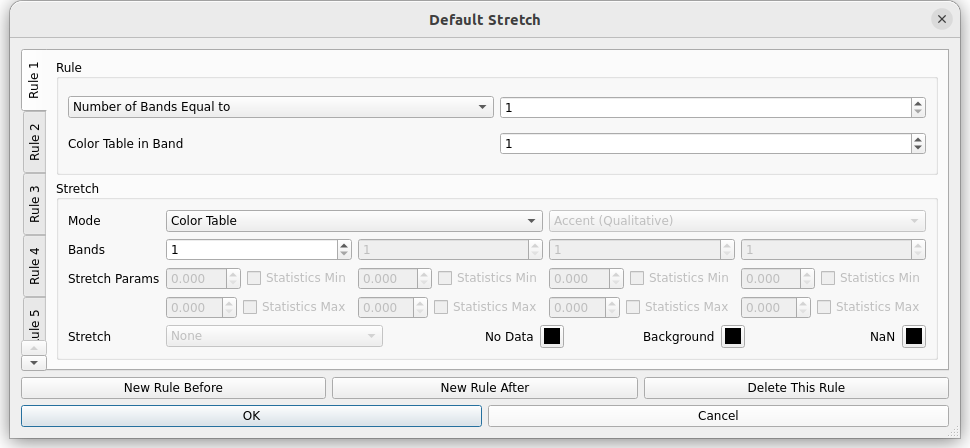Image resolution: width=970 pixels, height=448 pixels.
Task: Decrement the first Bands spinbox
Action: 345,254
